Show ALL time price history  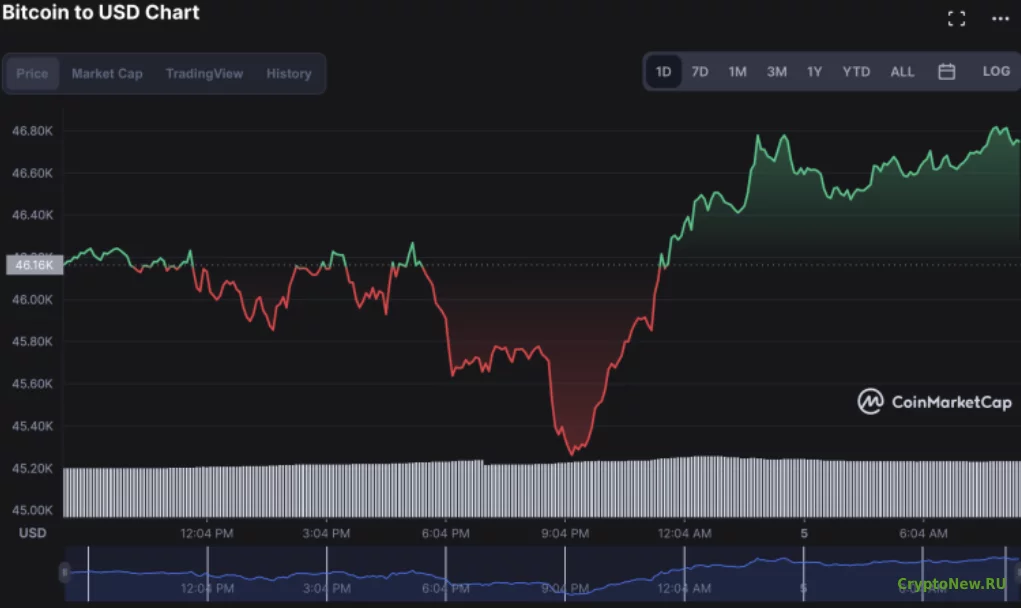pos(902,72)
